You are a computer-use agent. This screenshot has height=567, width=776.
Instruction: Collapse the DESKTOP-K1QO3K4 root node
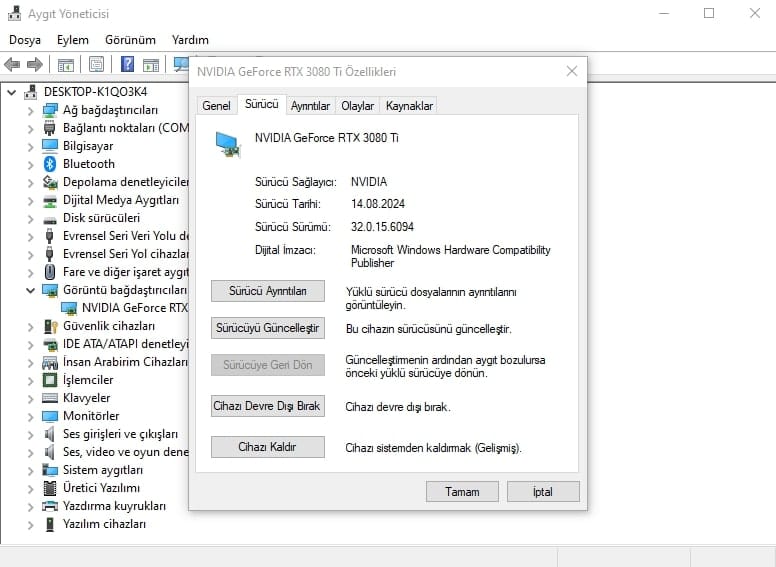click(12, 92)
